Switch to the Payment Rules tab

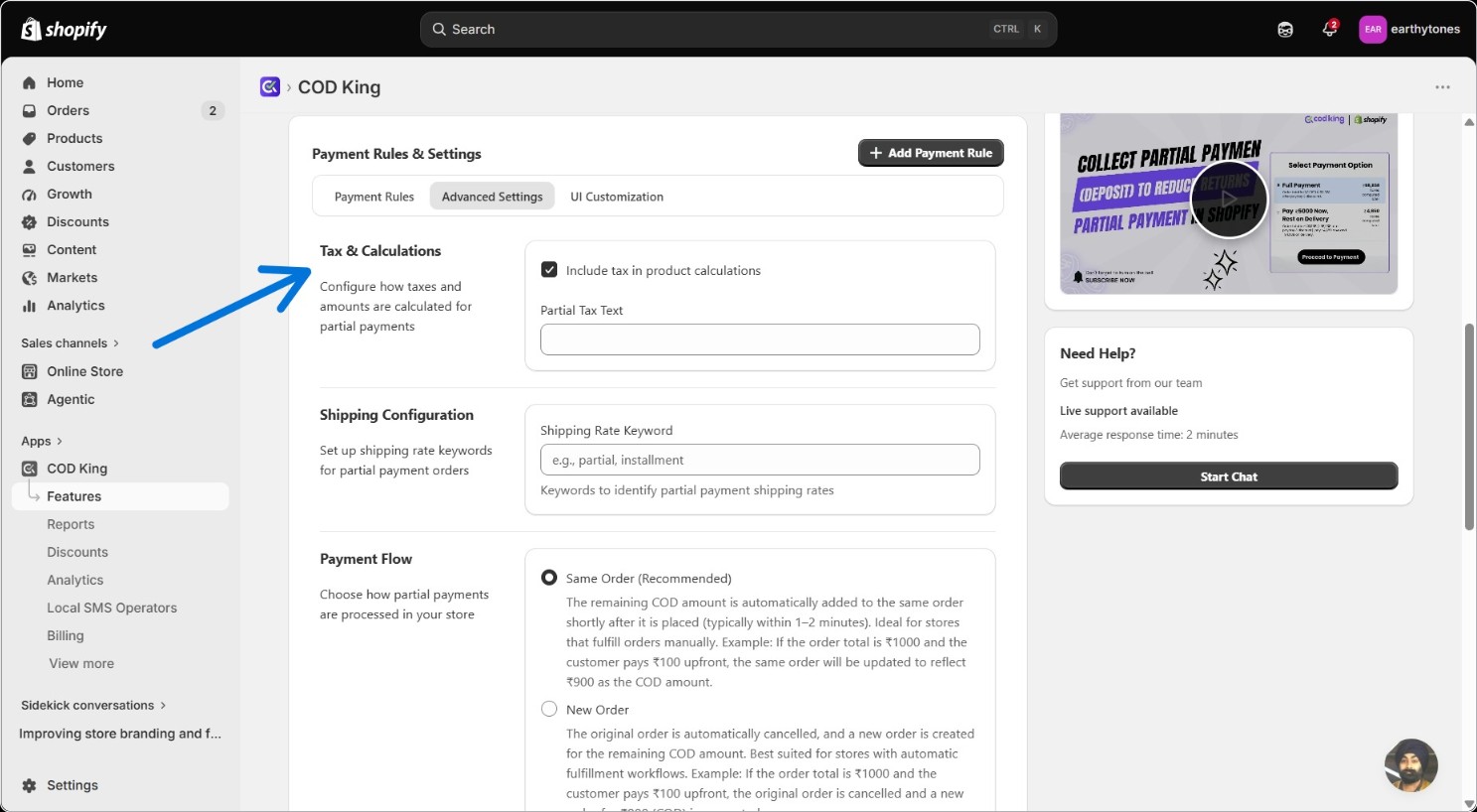(374, 197)
